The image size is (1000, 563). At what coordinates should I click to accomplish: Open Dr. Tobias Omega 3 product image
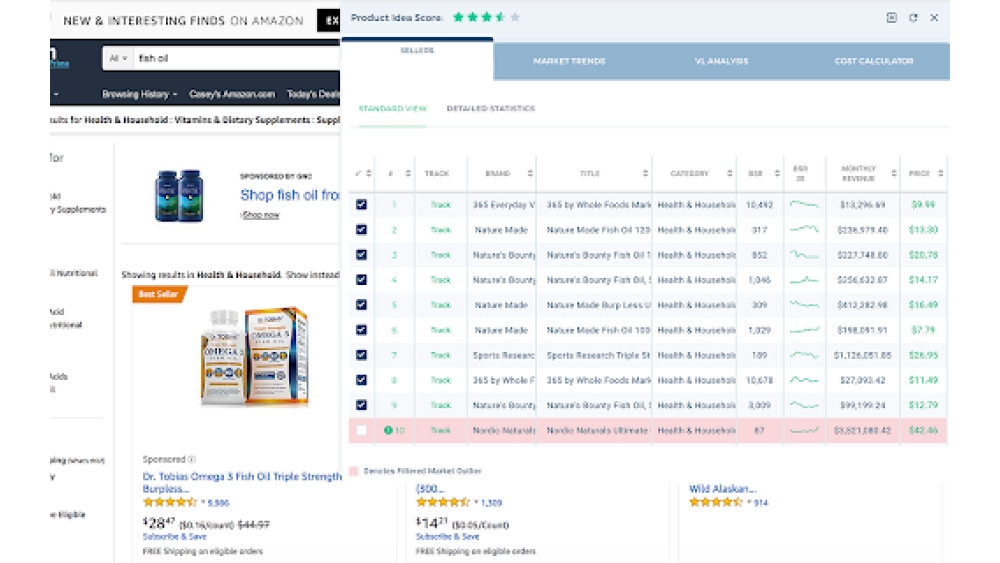point(255,357)
